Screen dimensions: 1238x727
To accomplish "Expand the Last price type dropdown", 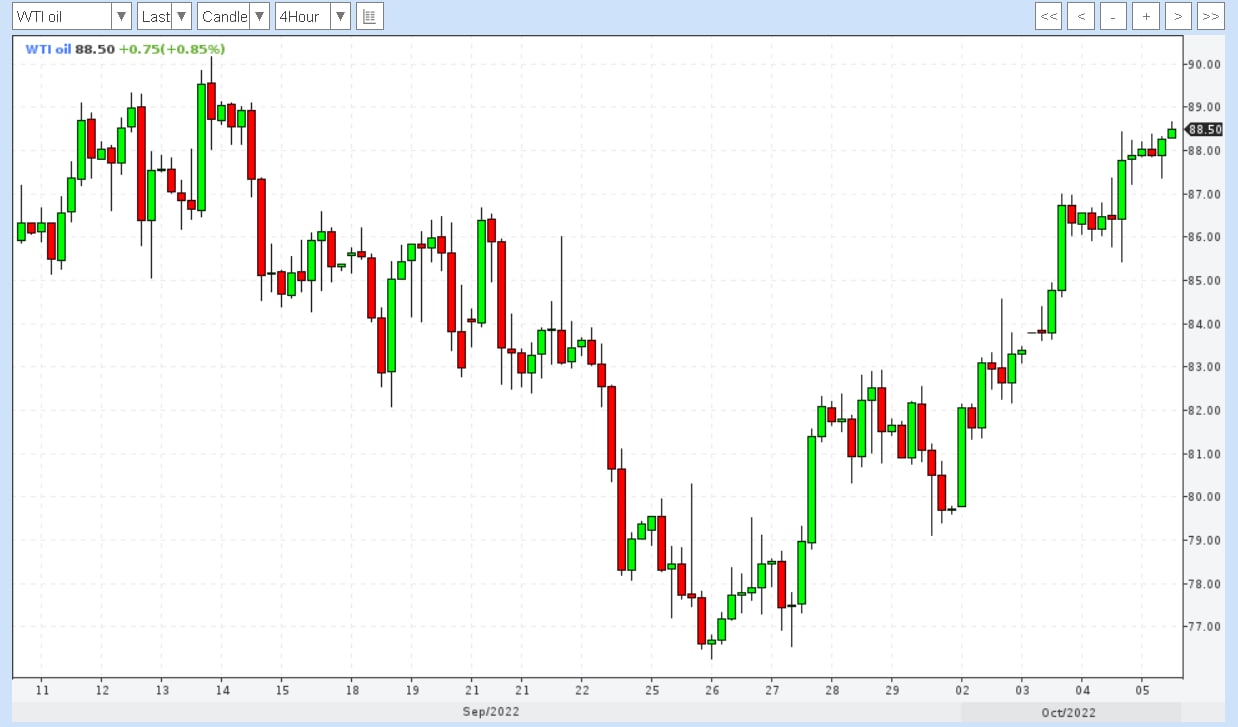I will pos(164,16).
